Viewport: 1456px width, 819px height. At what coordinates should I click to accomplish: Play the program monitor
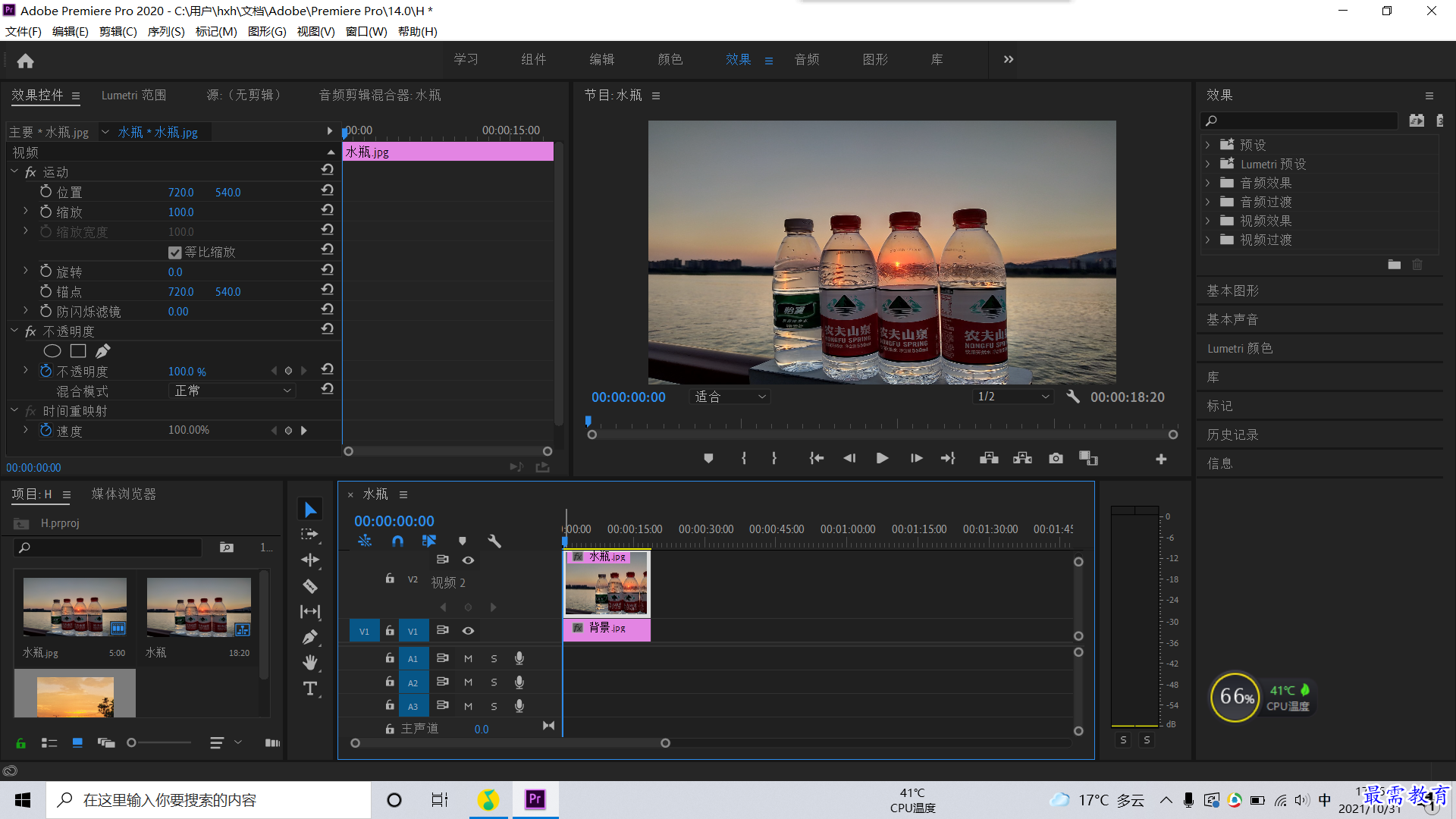tap(882, 458)
